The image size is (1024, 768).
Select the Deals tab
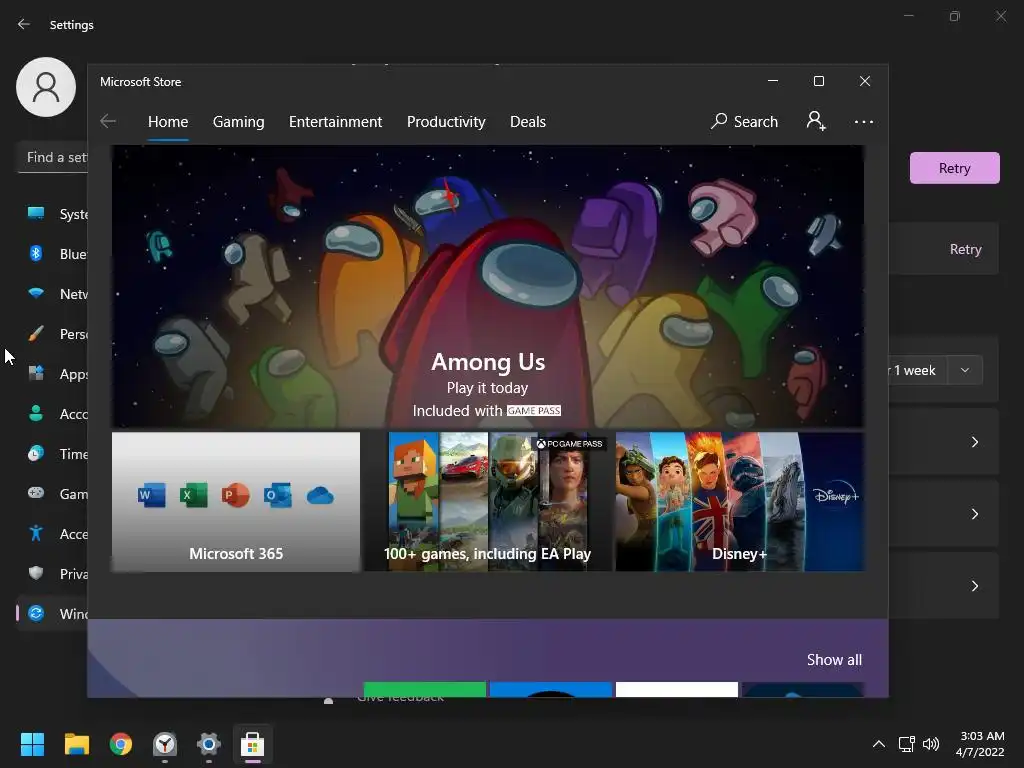528,122
